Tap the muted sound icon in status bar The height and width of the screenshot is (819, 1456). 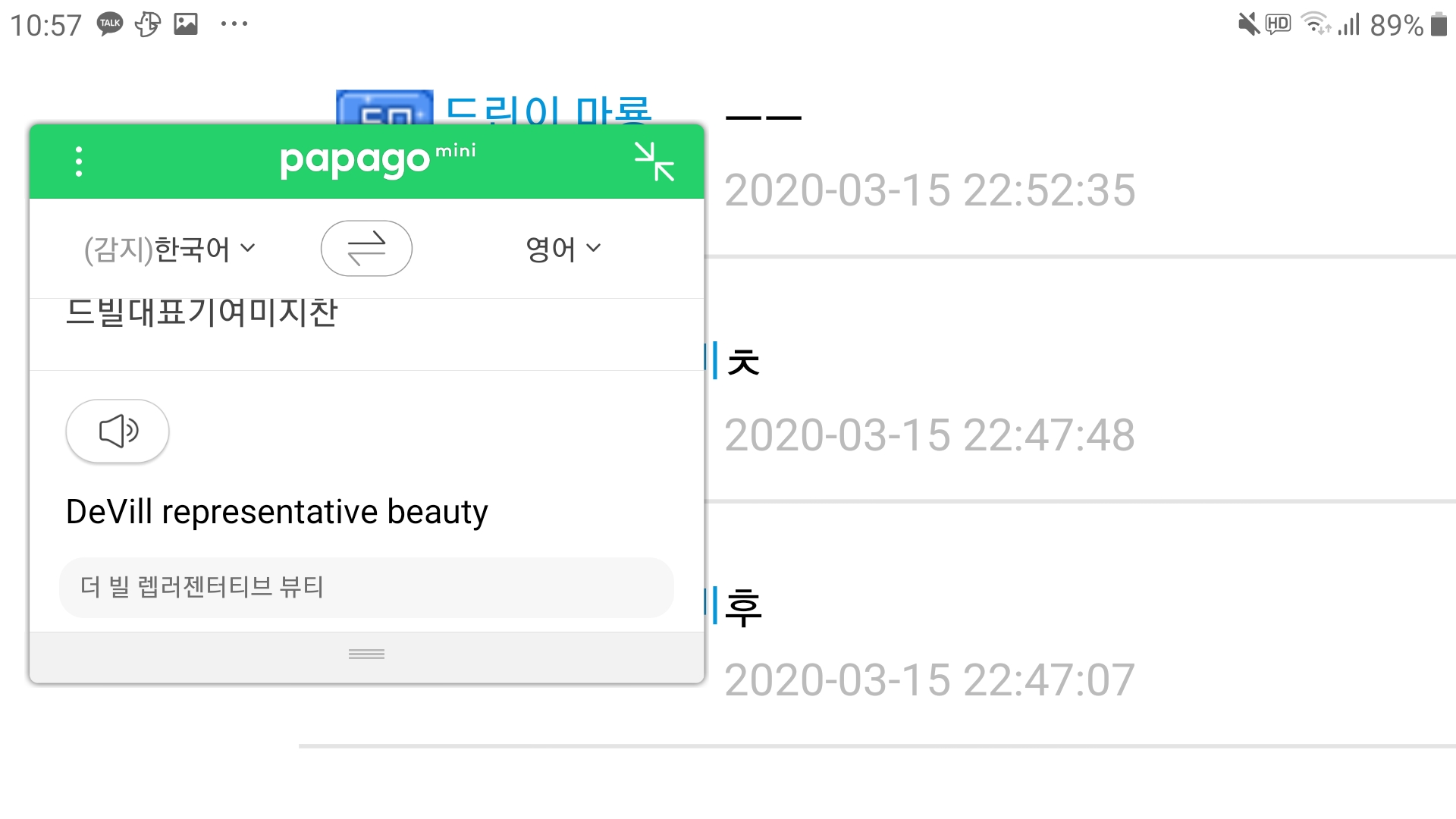(1248, 24)
